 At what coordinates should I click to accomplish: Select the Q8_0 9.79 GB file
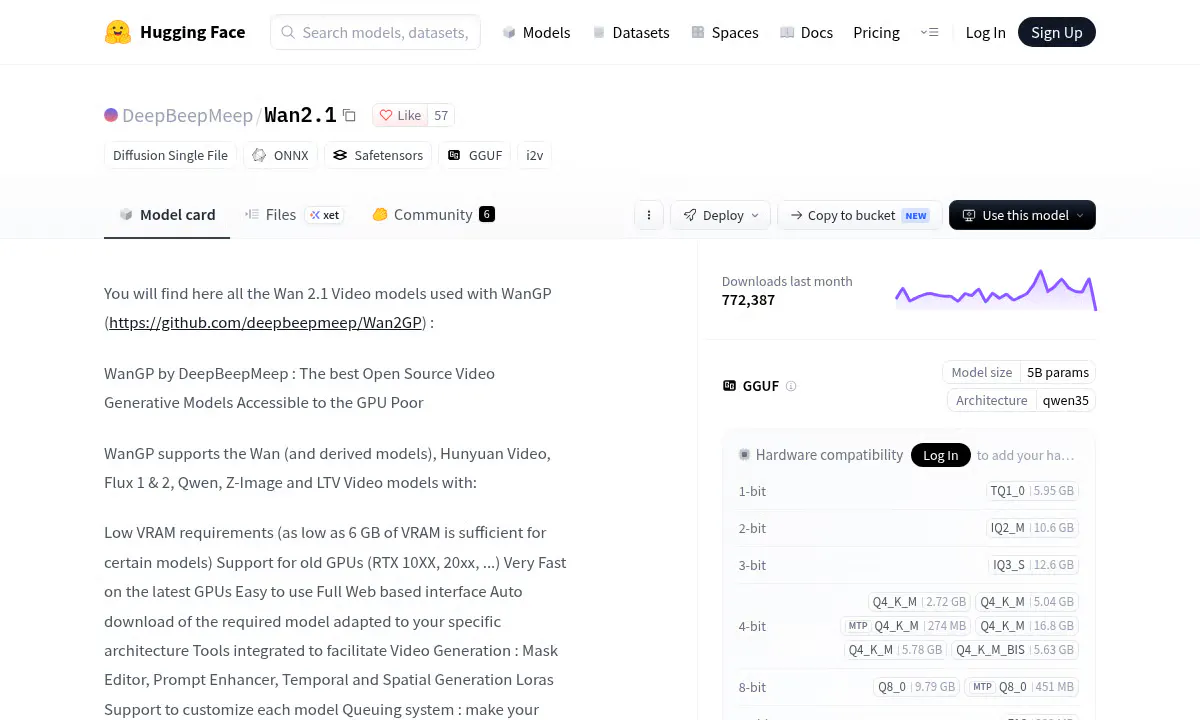click(916, 687)
